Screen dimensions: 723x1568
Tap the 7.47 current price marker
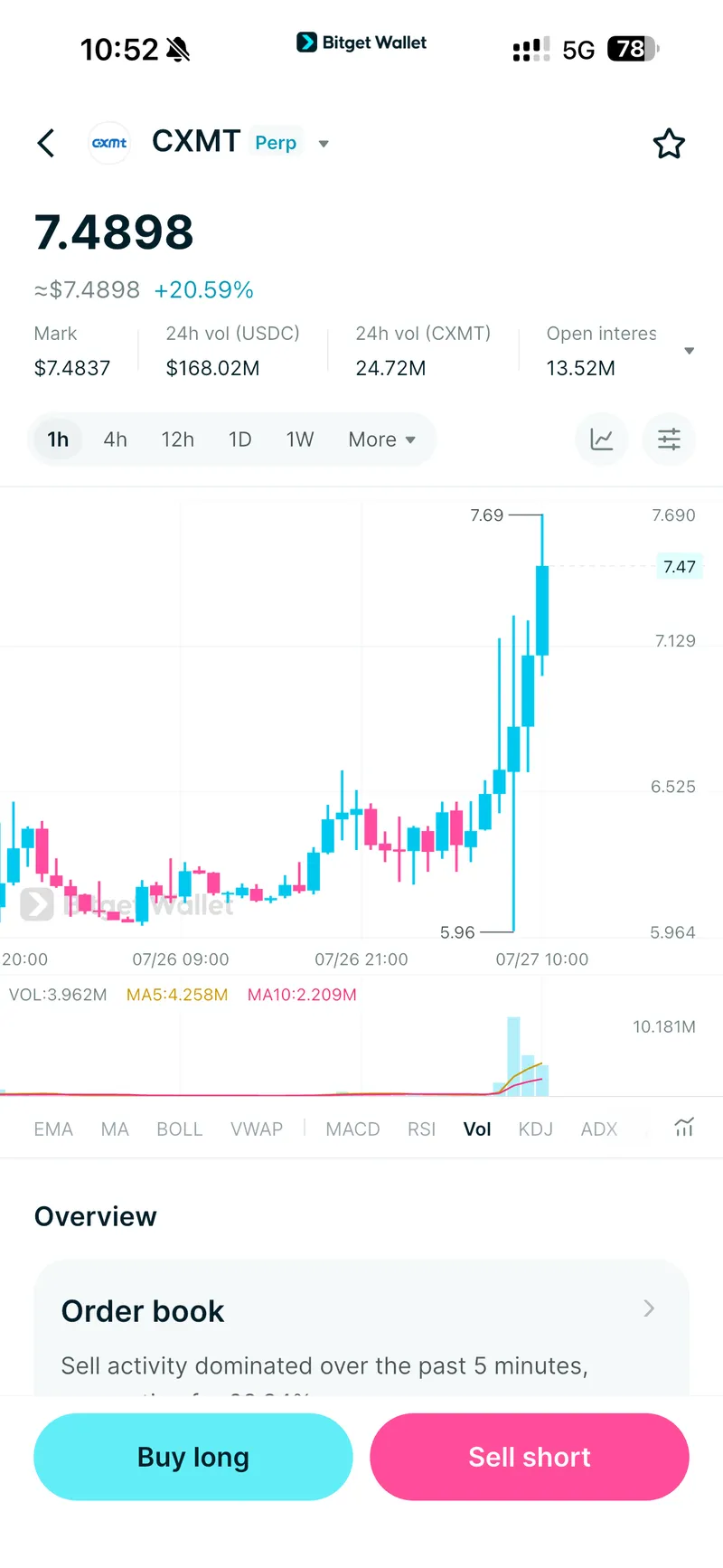(680, 567)
